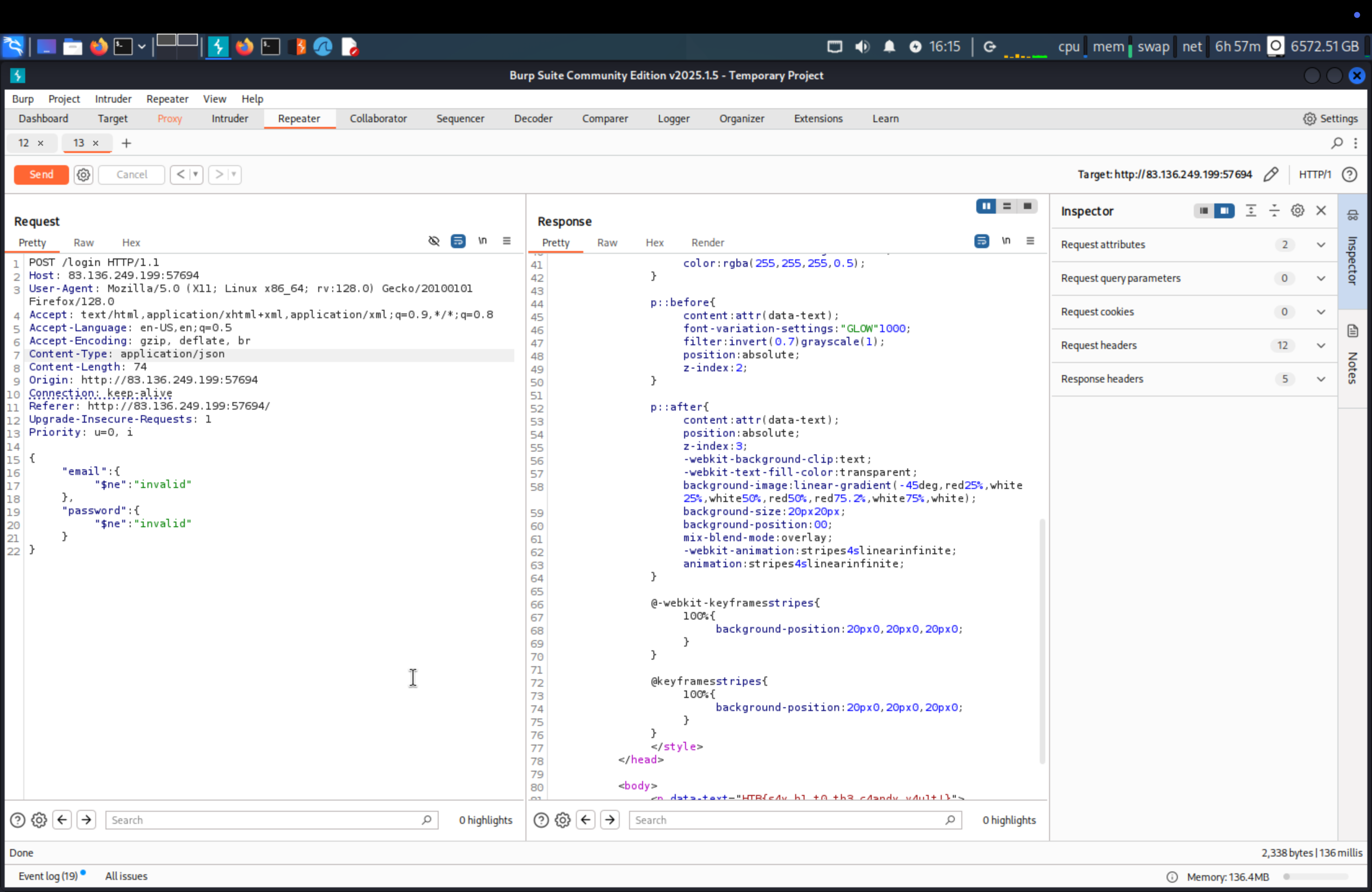Click Inspector collapse-all sections icon
Screen dimensions: 1372x892
pyautogui.click(x=1274, y=211)
